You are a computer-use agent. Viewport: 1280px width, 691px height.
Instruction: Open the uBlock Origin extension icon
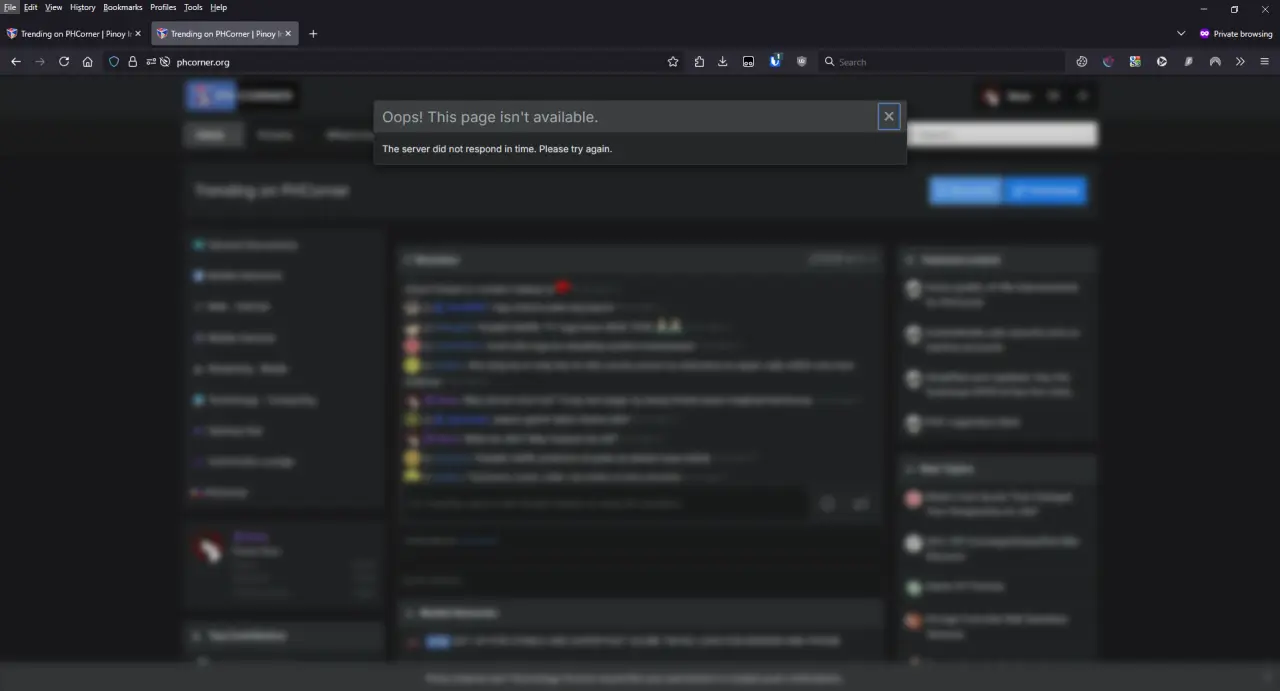tap(801, 62)
